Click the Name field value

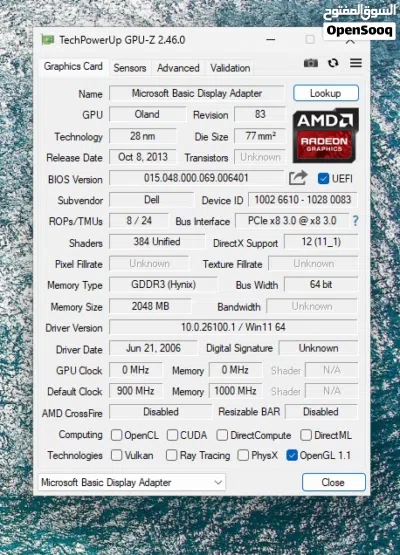click(197, 93)
